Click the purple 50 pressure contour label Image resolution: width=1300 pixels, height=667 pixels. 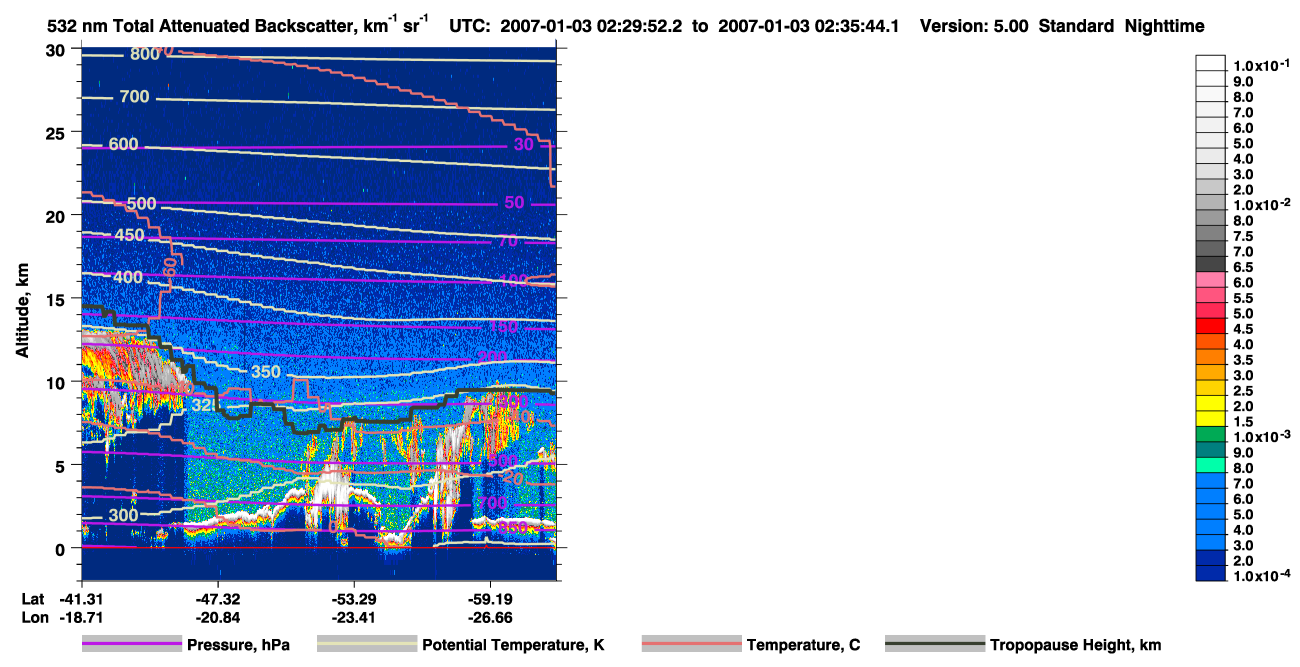coord(514,203)
